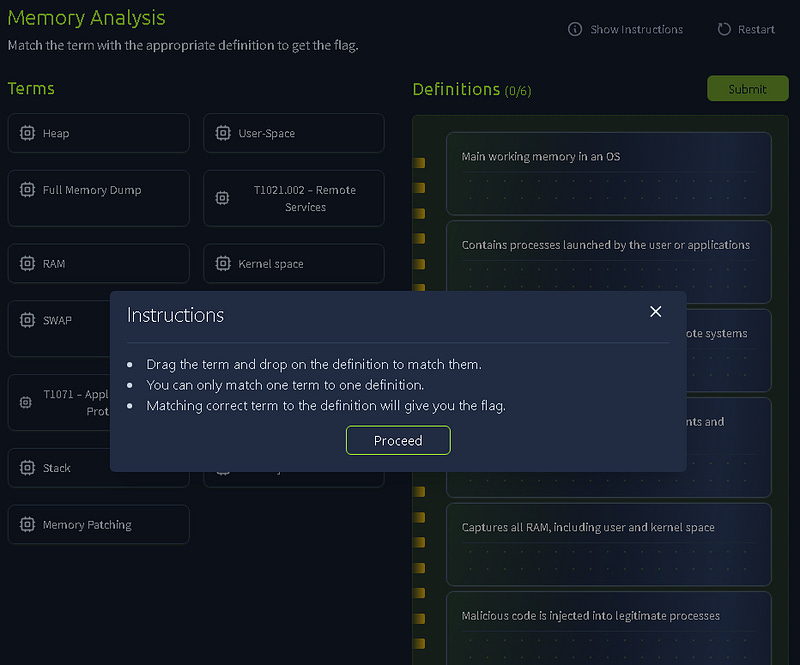This screenshot has height=665, width=800.
Task: Click 'Captures all RAM' definition box
Action: pyautogui.click(x=609, y=545)
